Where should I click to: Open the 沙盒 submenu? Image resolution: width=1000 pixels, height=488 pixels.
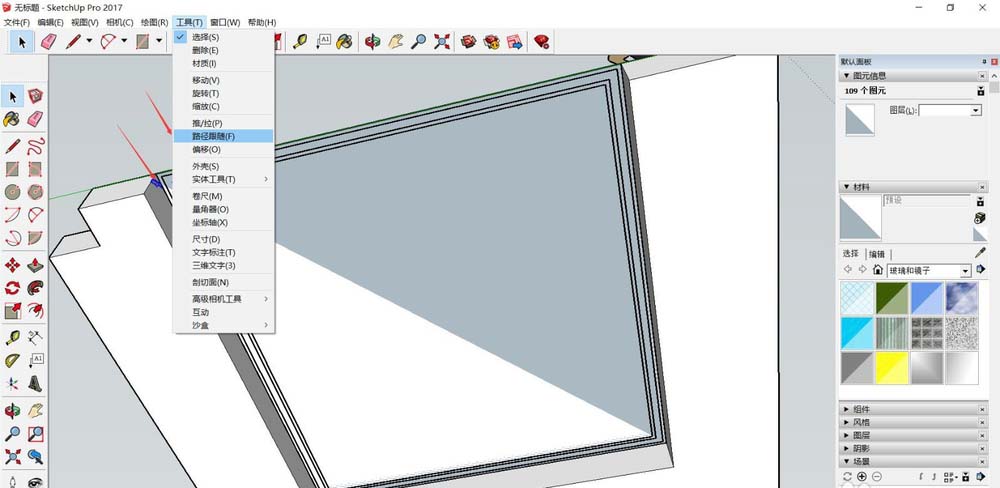(x=223, y=325)
